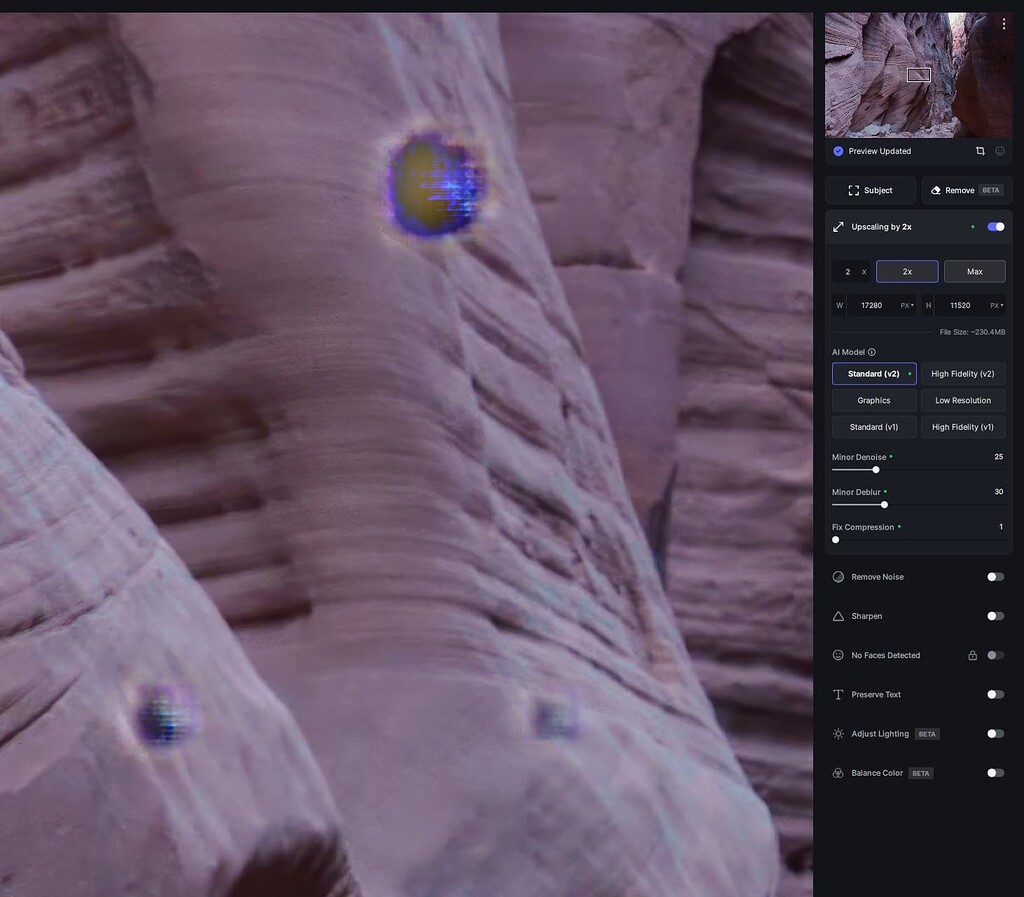
Task: Click the Fix Compression value 1
Action: 1001,527
